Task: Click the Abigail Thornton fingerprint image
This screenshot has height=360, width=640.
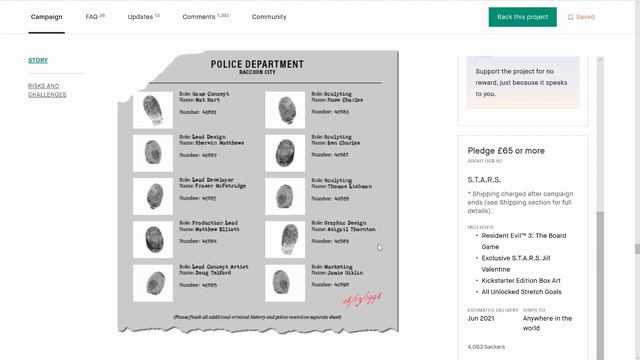Action: point(285,240)
